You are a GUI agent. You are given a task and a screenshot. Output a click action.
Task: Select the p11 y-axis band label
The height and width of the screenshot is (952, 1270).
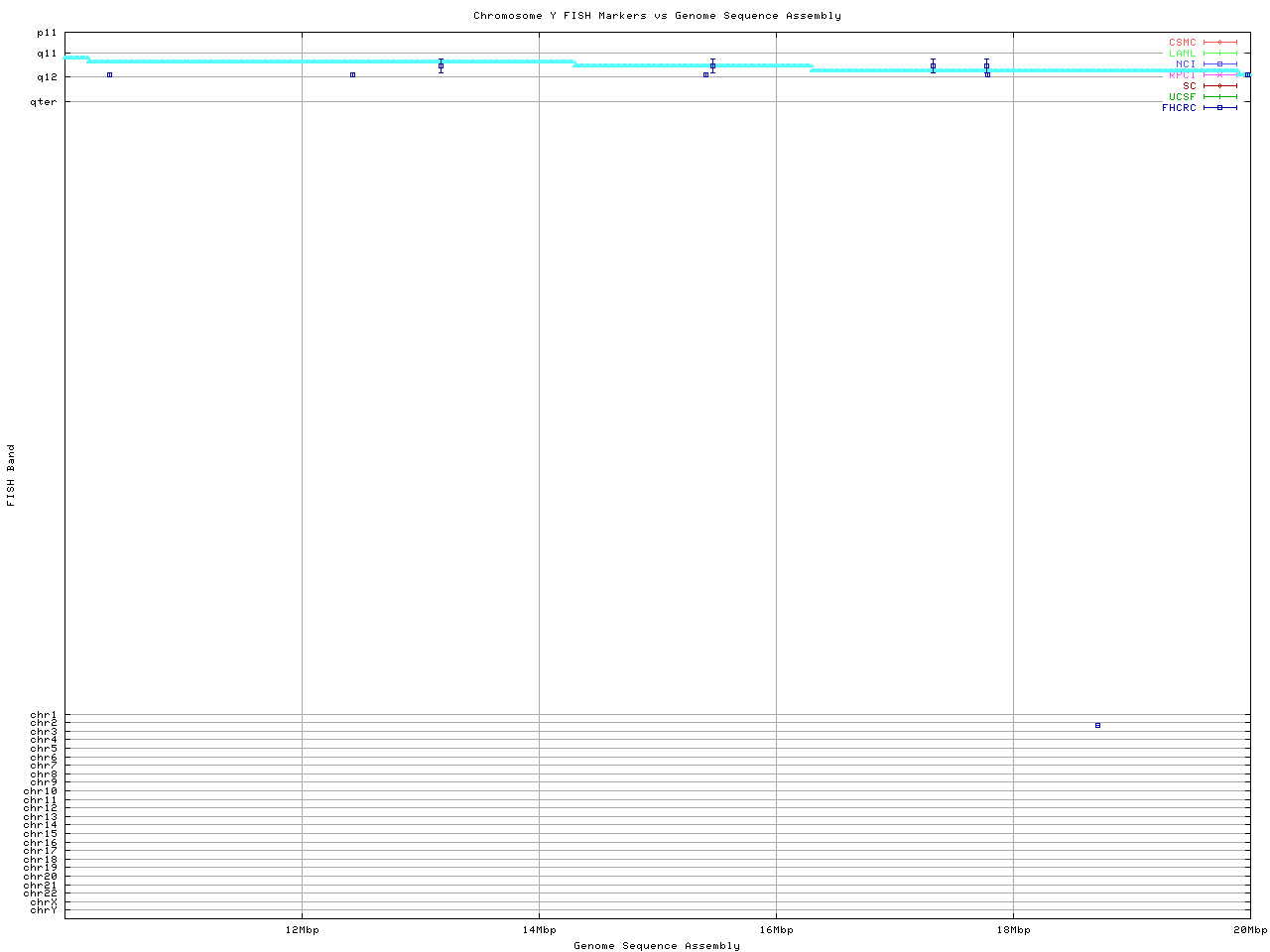pos(47,33)
